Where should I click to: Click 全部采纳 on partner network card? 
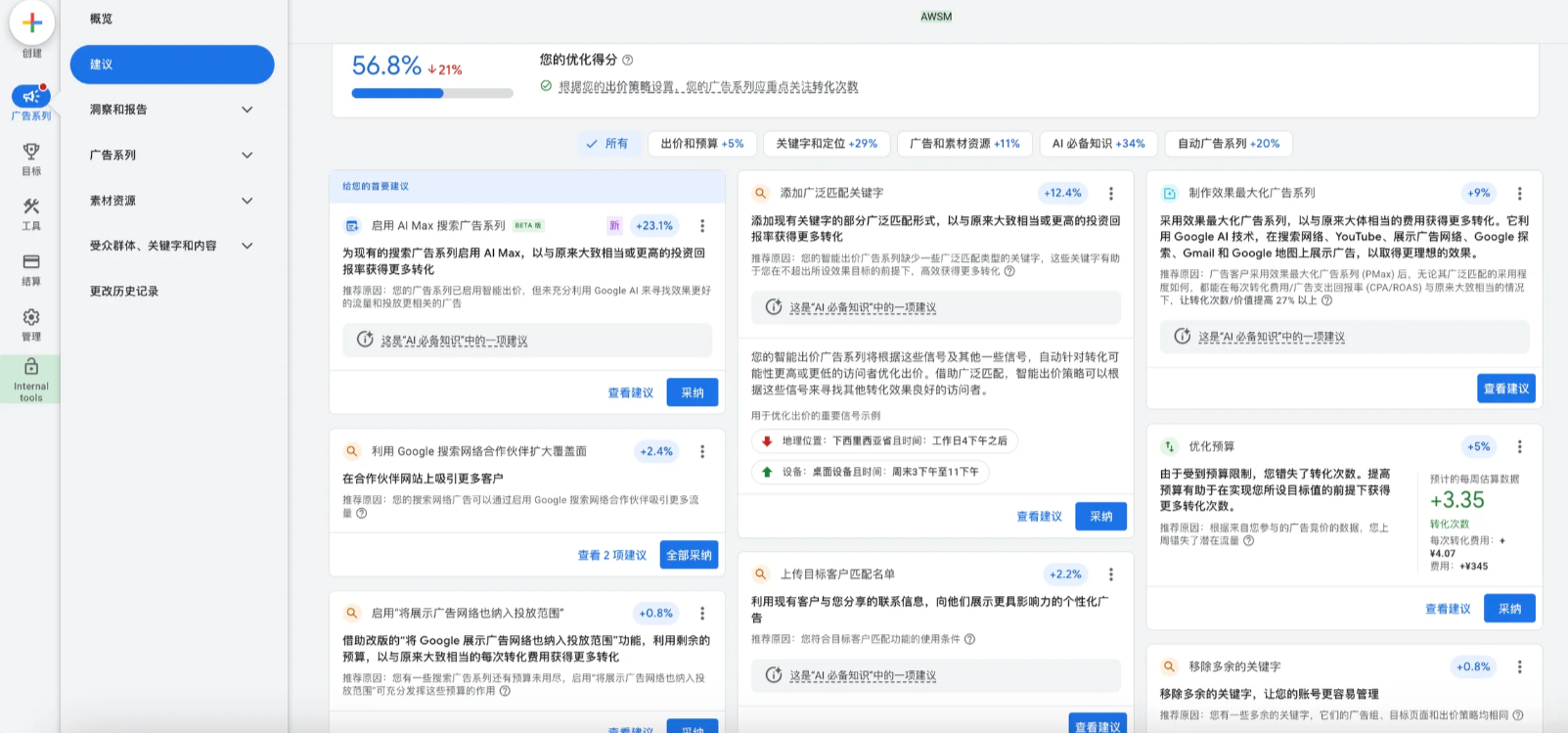tap(689, 555)
